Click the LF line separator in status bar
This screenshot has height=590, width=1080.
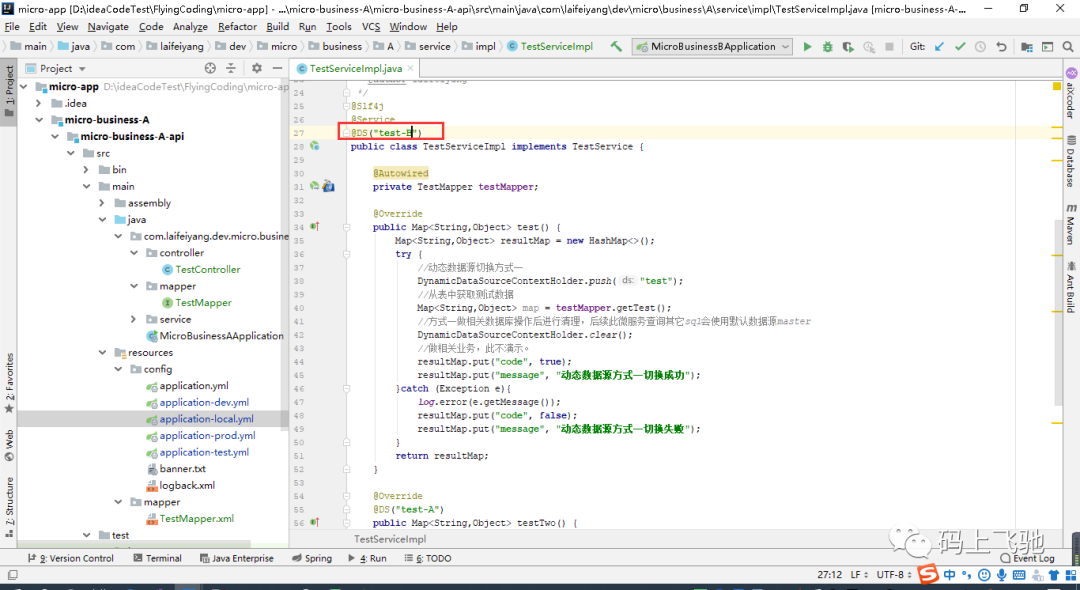coord(859,574)
